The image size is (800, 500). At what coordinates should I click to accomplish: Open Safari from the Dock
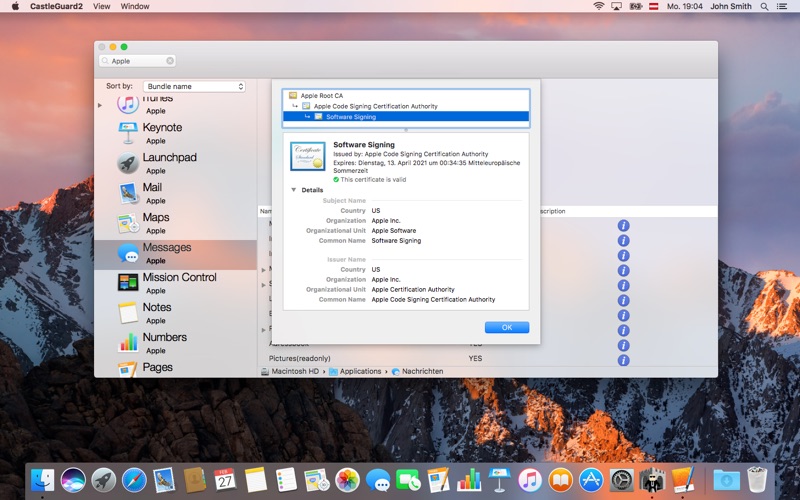(x=134, y=480)
